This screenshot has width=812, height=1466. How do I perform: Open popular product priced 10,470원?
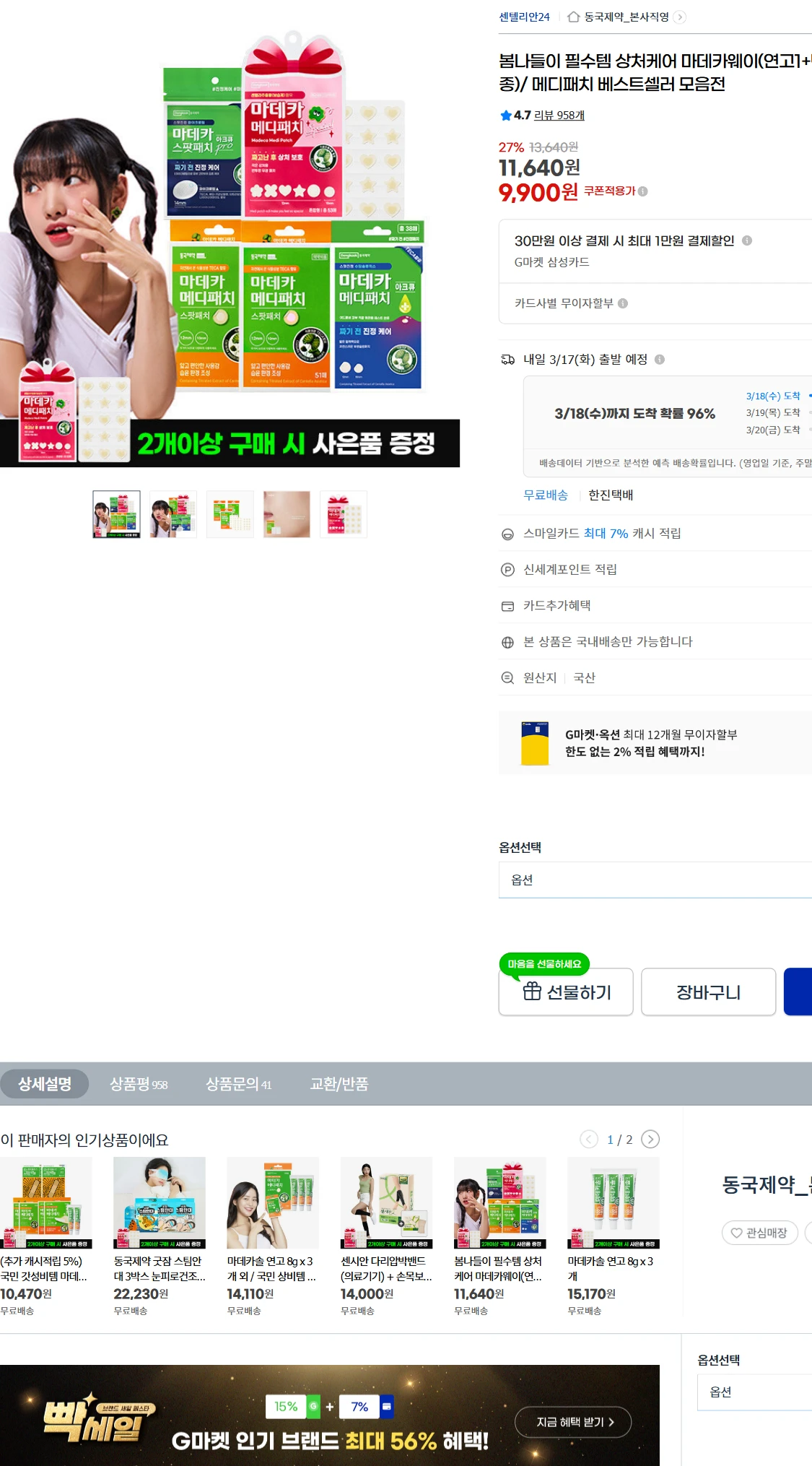coord(46,1236)
